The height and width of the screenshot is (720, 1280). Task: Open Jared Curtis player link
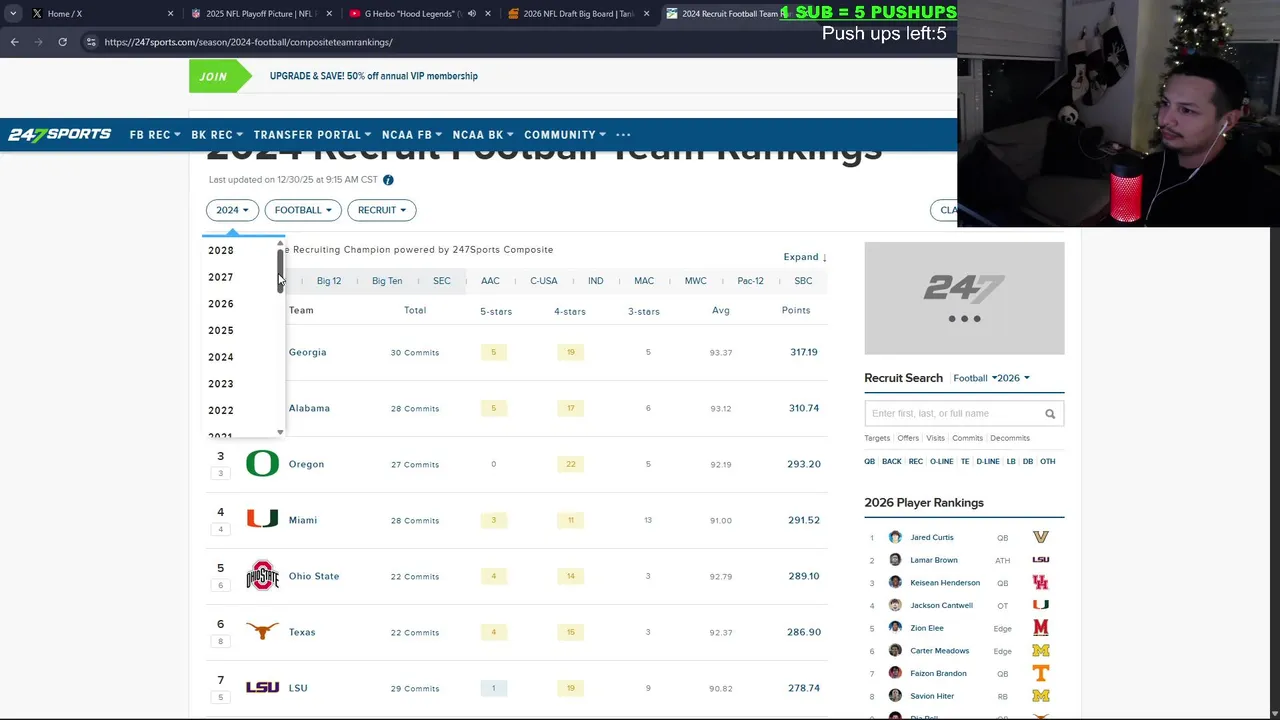932,538
